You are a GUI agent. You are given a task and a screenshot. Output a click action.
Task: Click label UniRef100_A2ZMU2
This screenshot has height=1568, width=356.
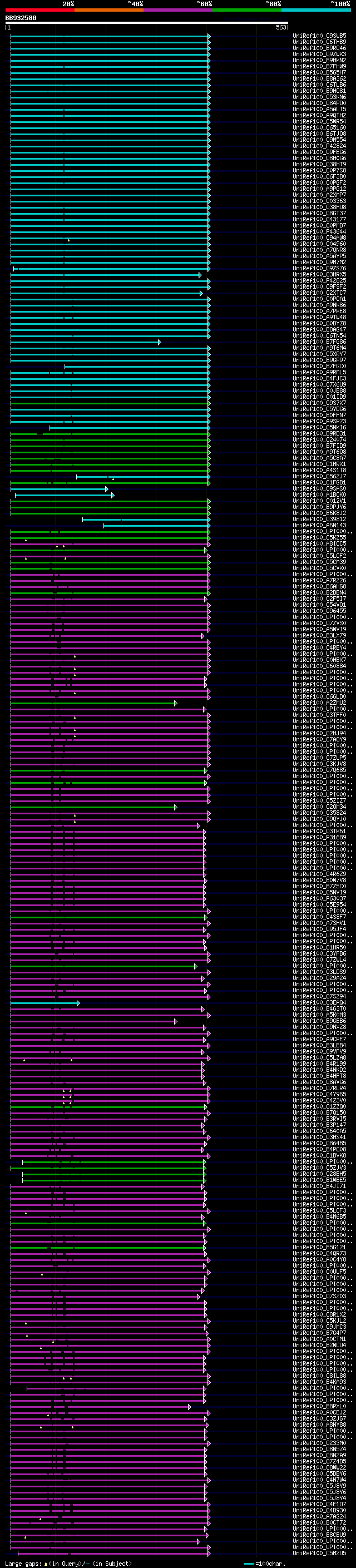(x=319, y=703)
